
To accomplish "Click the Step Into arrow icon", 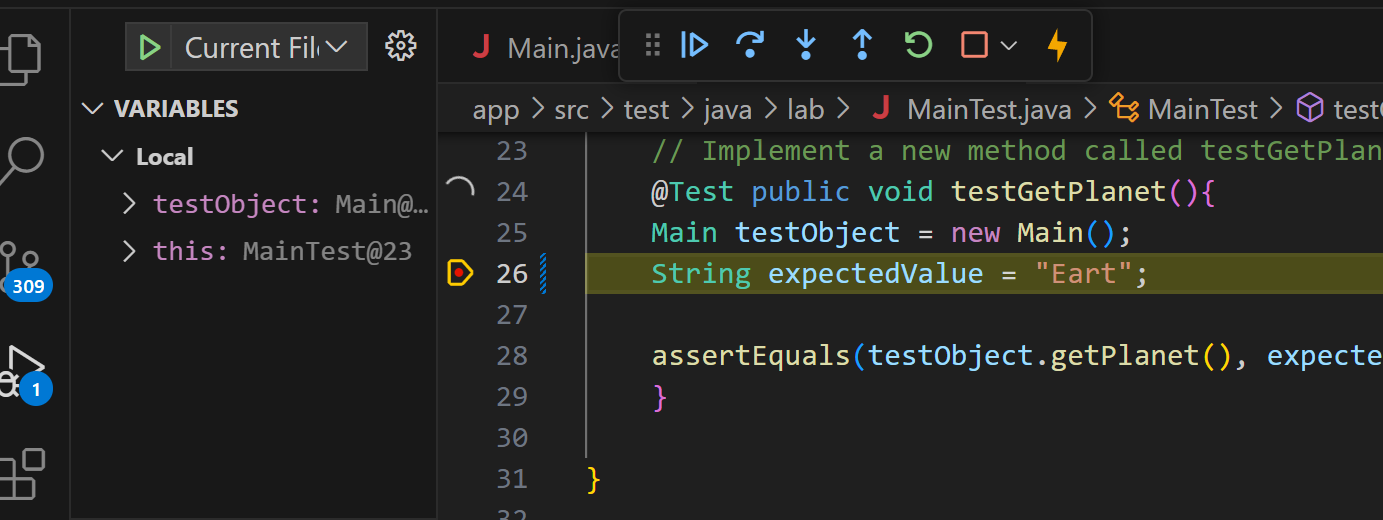I will point(805,45).
